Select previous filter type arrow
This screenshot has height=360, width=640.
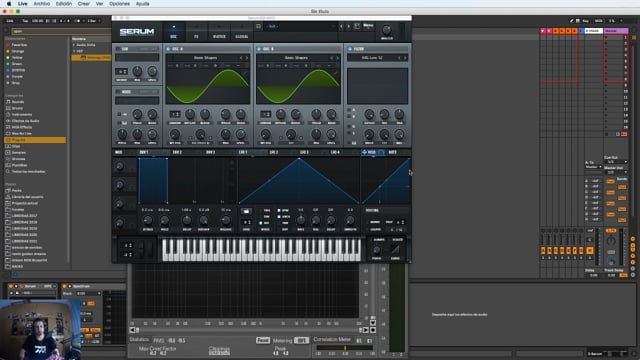pyautogui.click(x=400, y=58)
